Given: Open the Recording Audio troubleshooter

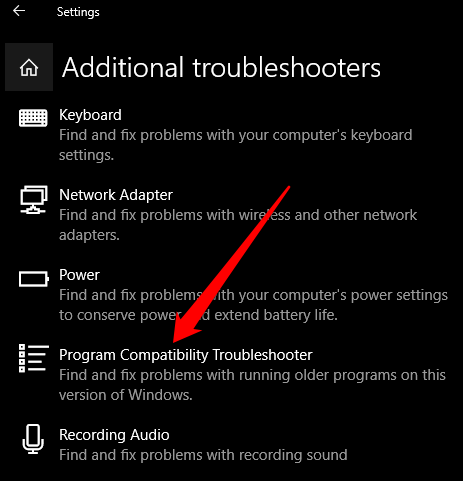Looking at the screenshot, I should (114, 435).
